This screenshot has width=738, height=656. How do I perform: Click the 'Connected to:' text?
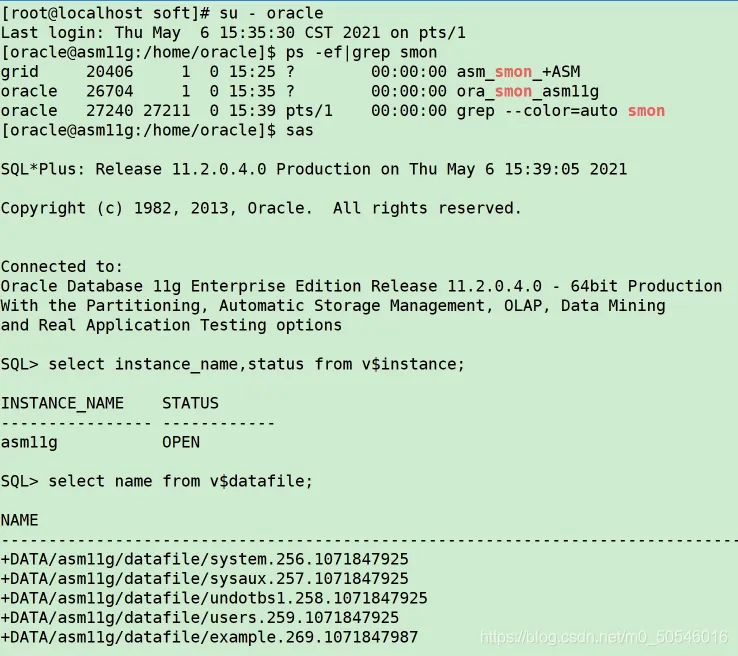point(62,267)
